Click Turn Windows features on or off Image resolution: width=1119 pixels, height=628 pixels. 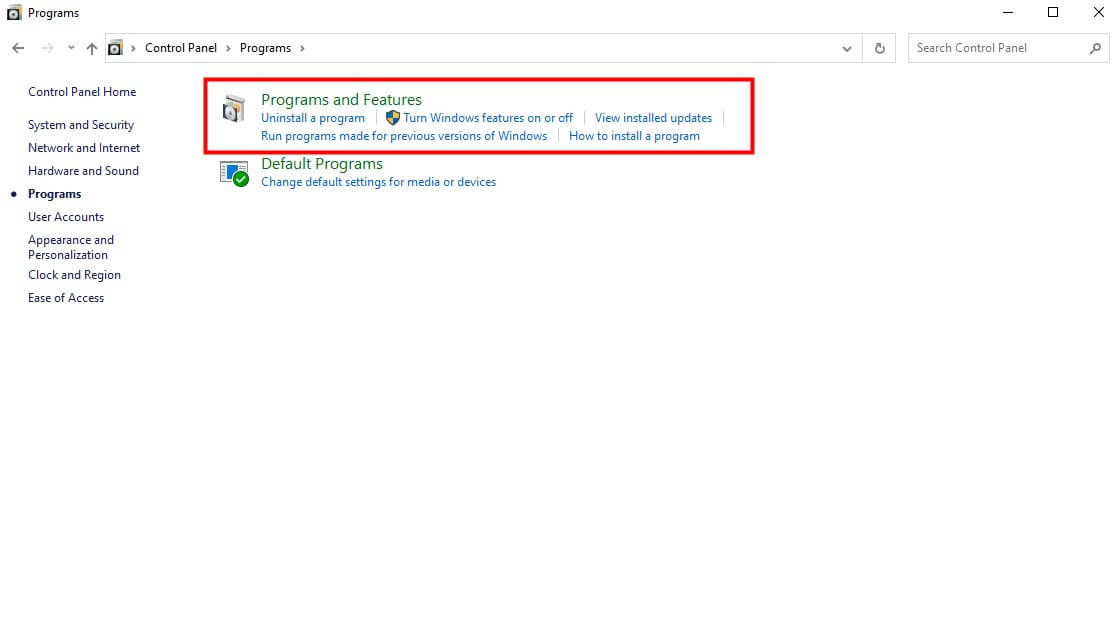[x=488, y=118]
